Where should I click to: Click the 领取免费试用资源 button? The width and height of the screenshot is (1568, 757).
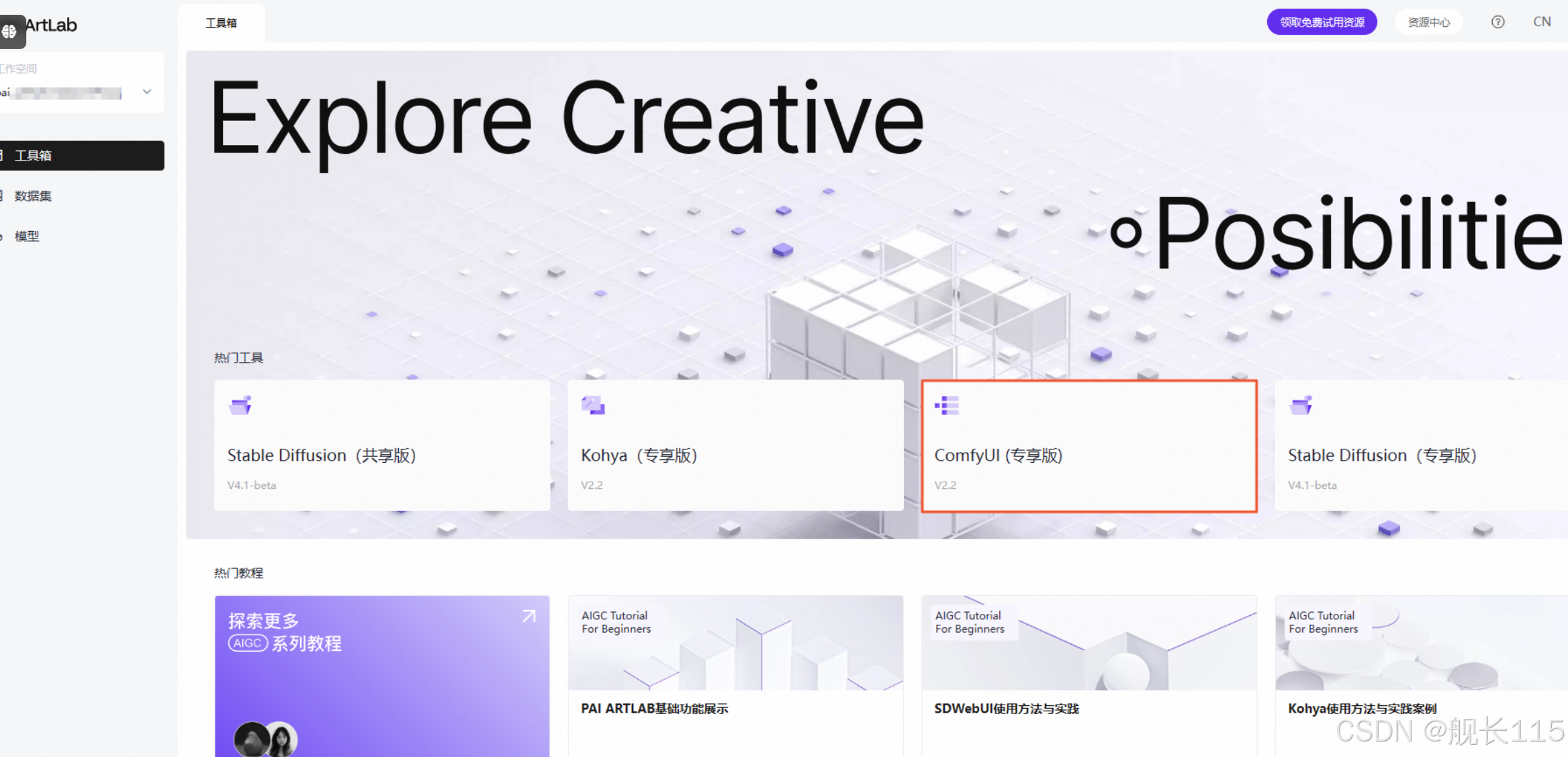click(x=1321, y=21)
